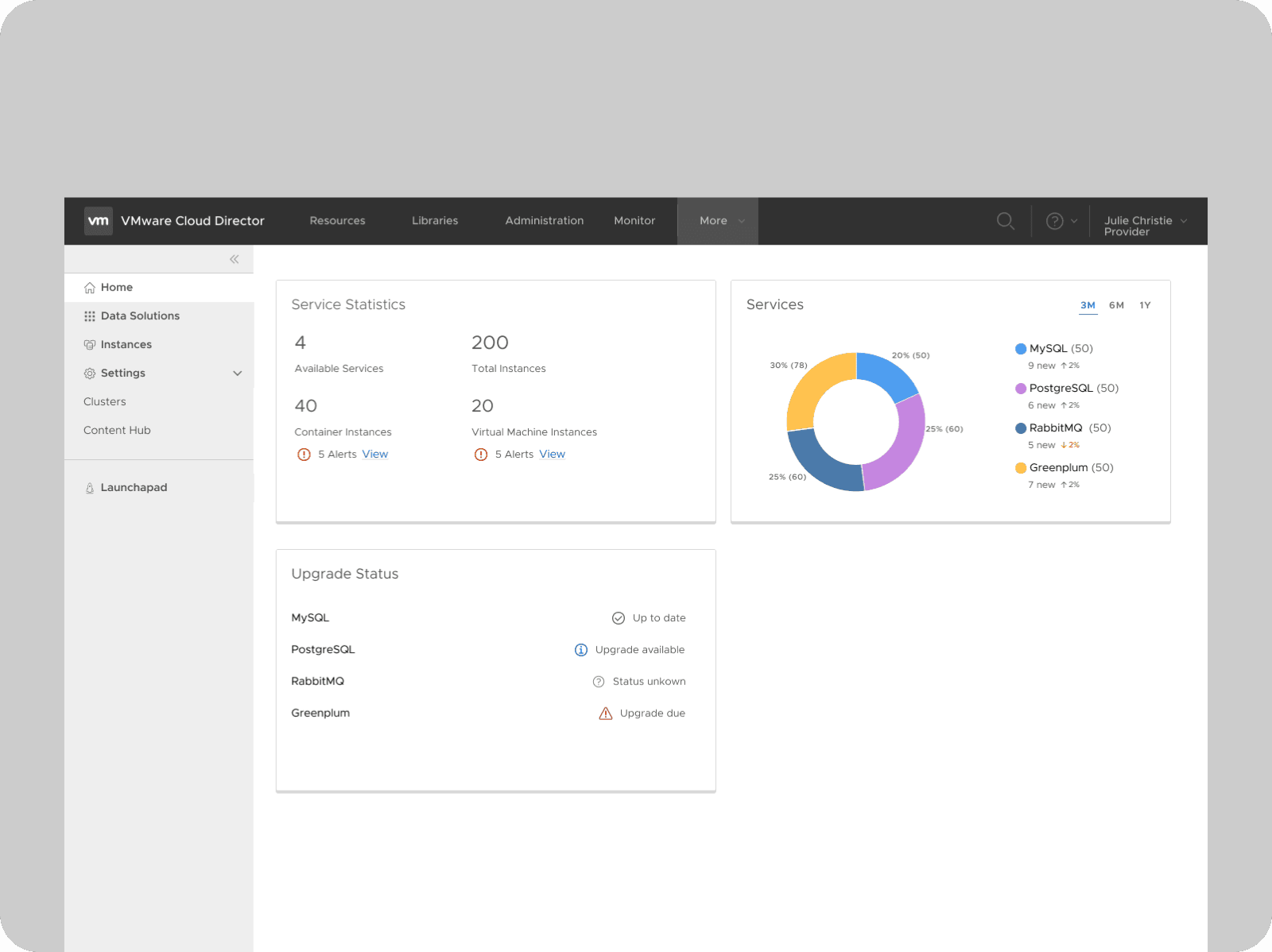Select the 6M time range tab

1117,306
